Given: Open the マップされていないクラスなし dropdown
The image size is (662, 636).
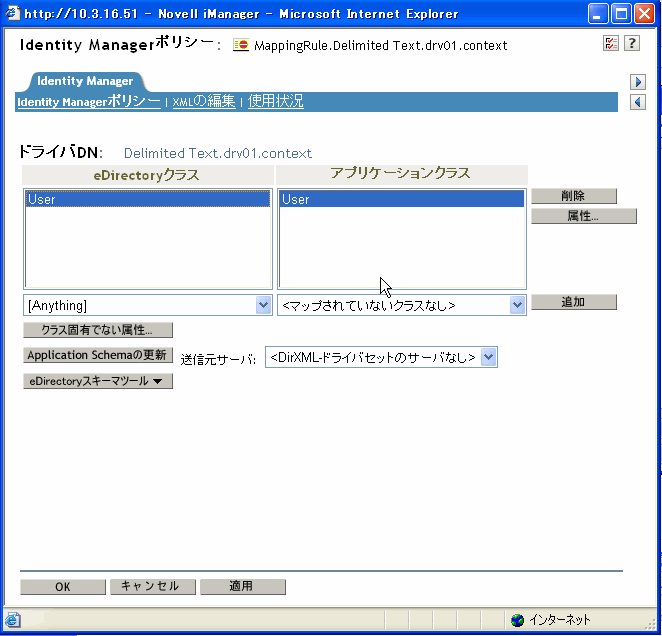Looking at the screenshot, I should click(402, 305).
